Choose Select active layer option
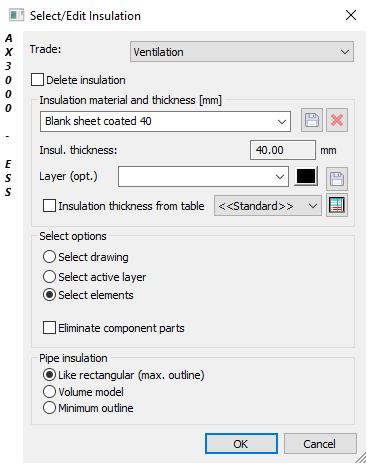The image size is (367, 464). click(x=49, y=277)
